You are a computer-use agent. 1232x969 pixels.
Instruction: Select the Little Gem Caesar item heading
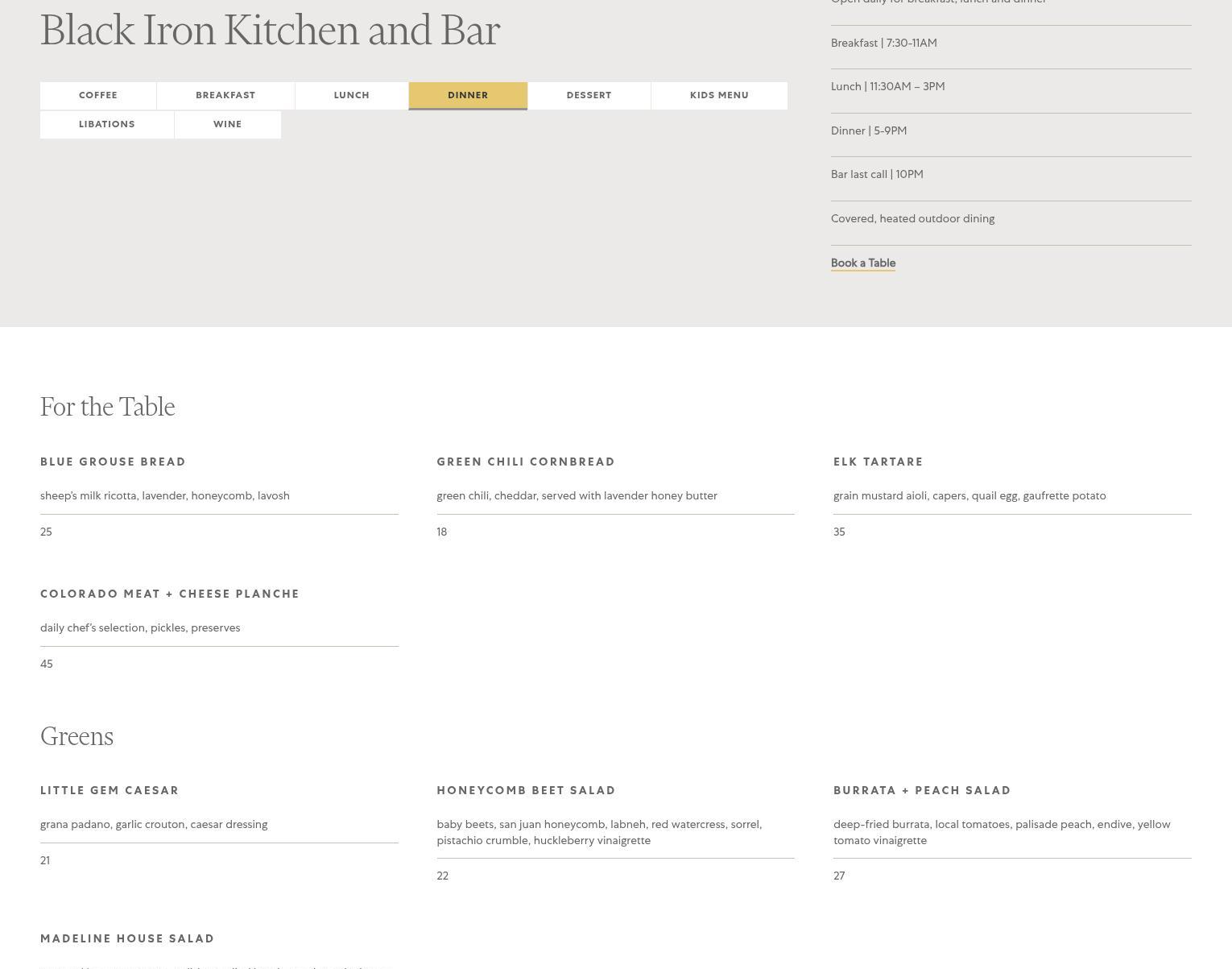tap(110, 790)
